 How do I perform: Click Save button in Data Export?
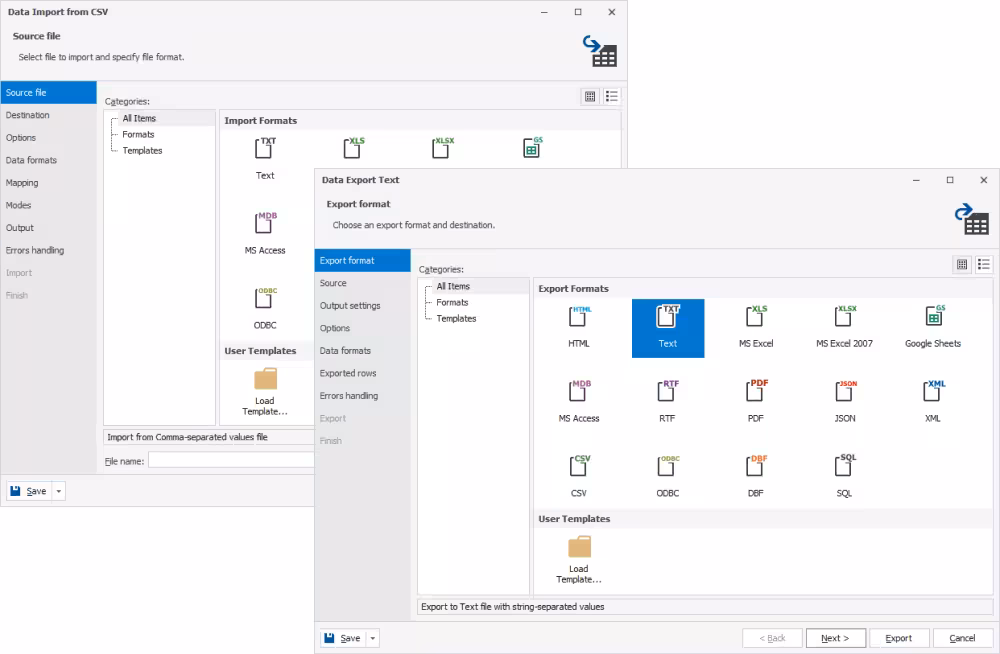(343, 638)
